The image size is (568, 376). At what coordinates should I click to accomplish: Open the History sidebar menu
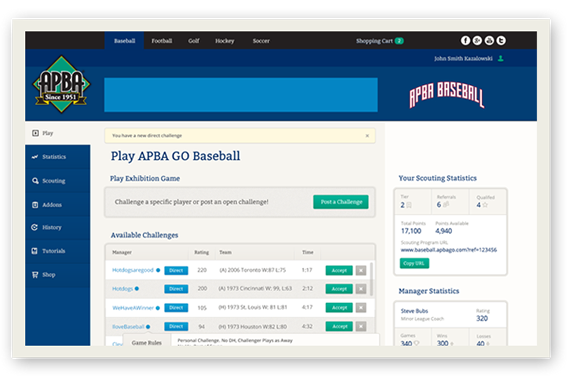tap(58, 227)
